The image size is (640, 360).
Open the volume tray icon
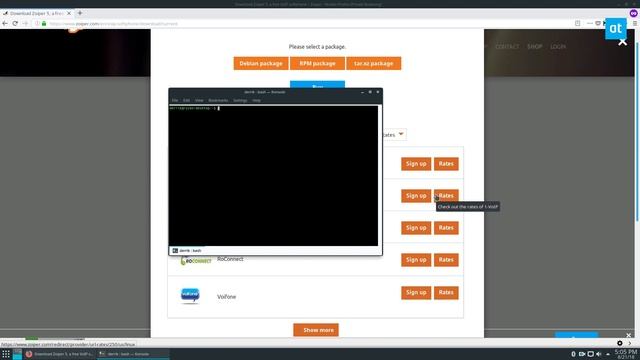click(x=599, y=354)
